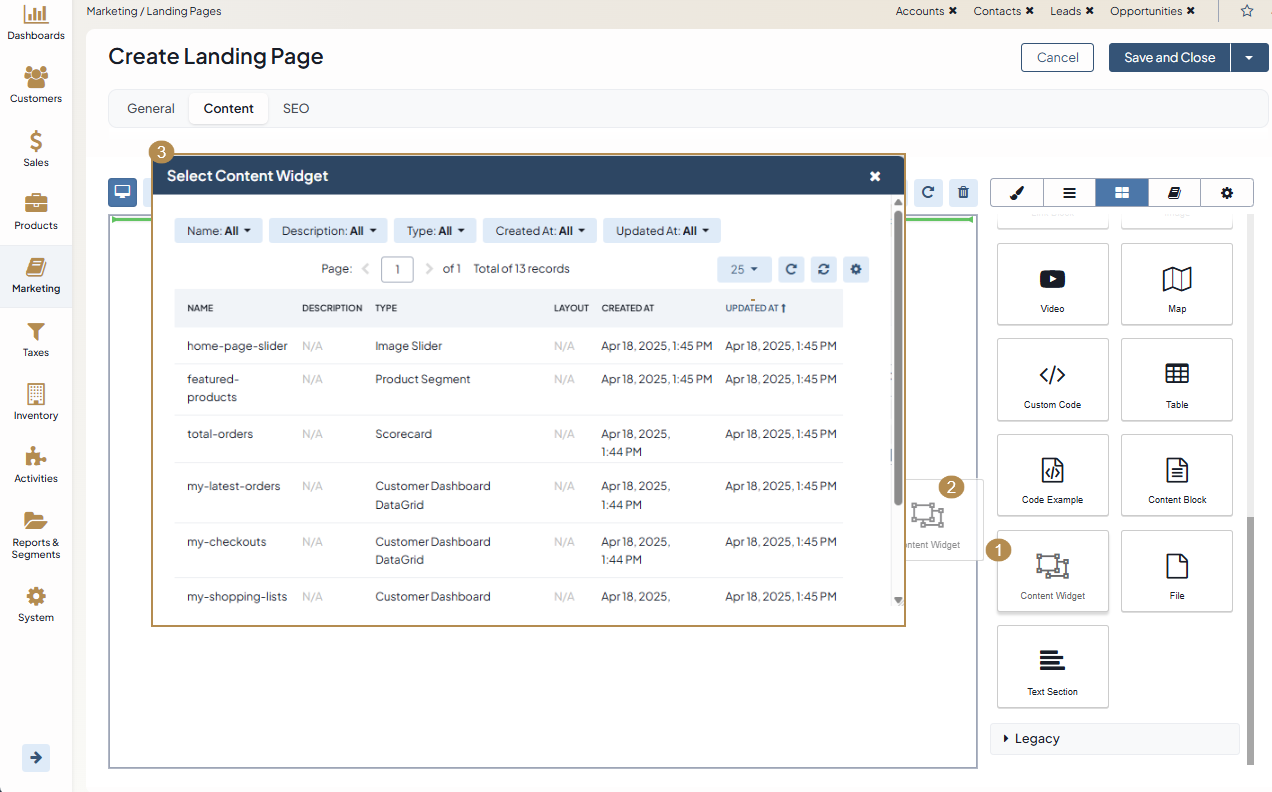The image size is (1272, 792).
Task: Toggle desktop device view
Action: 123,192
